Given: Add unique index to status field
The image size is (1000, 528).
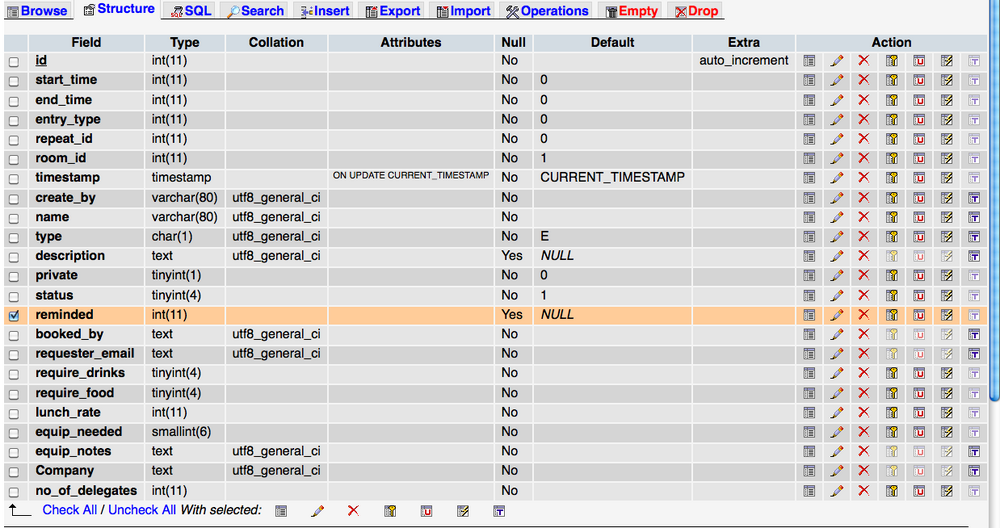Looking at the screenshot, I should pyautogui.click(x=919, y=295).
